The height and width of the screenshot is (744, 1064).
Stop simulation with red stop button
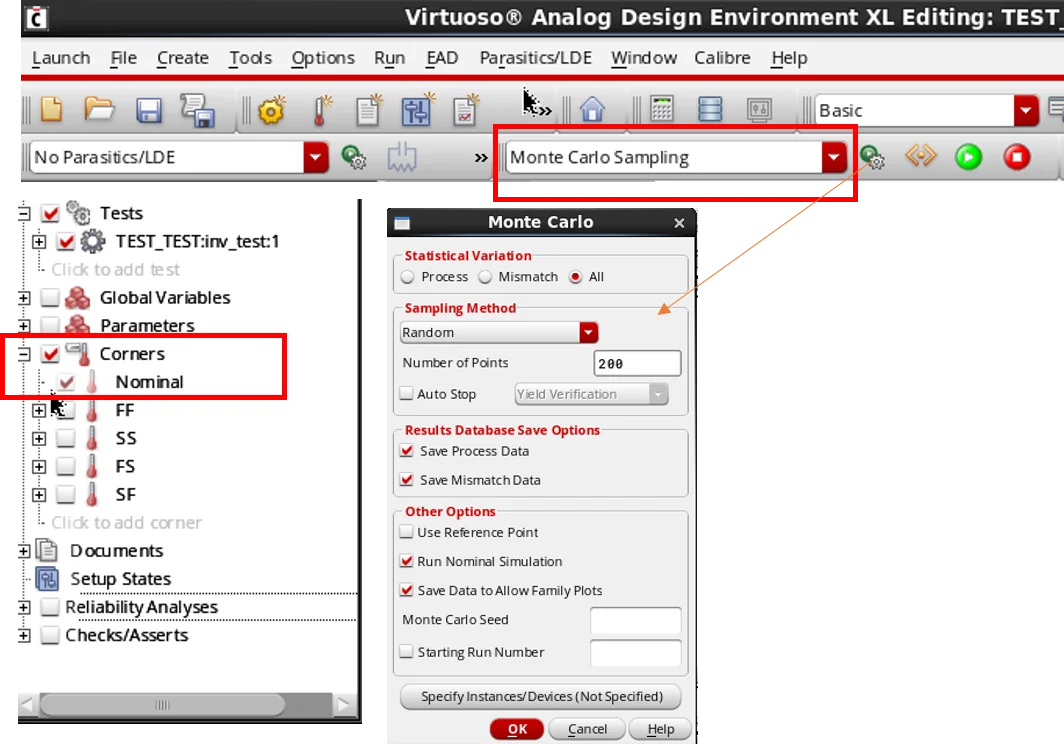(1016, 157)
